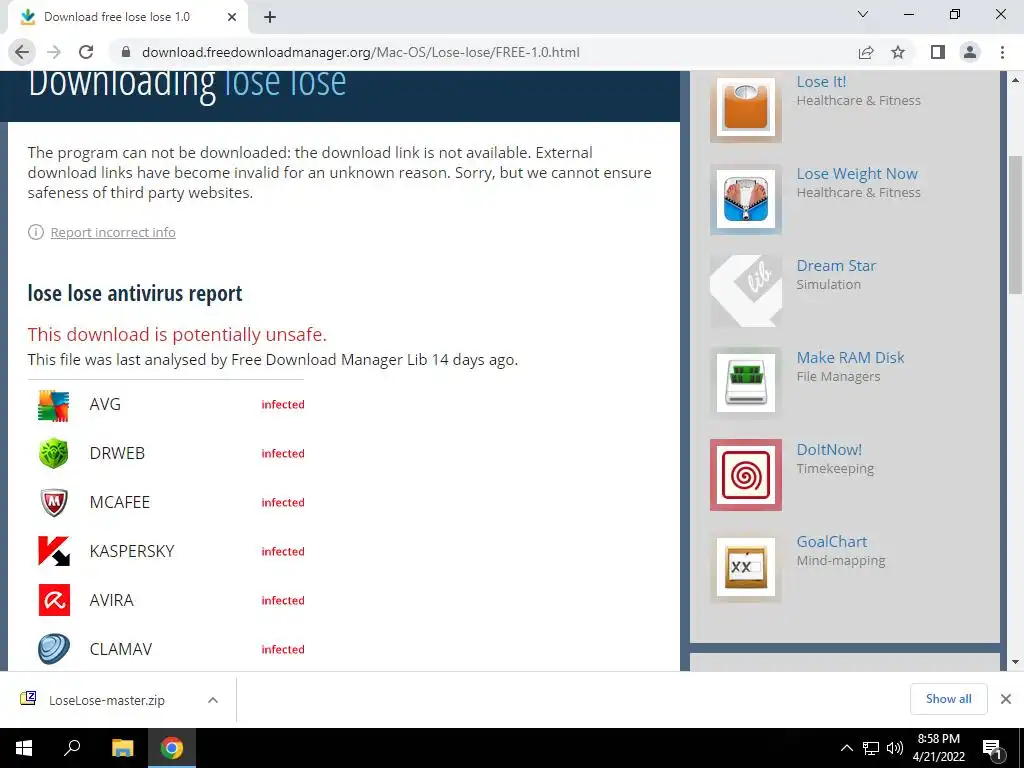Viewport: 1024px width, 768px height.
Task: Close the Download free lose lose tab
Action: click(x=232, y=17)
